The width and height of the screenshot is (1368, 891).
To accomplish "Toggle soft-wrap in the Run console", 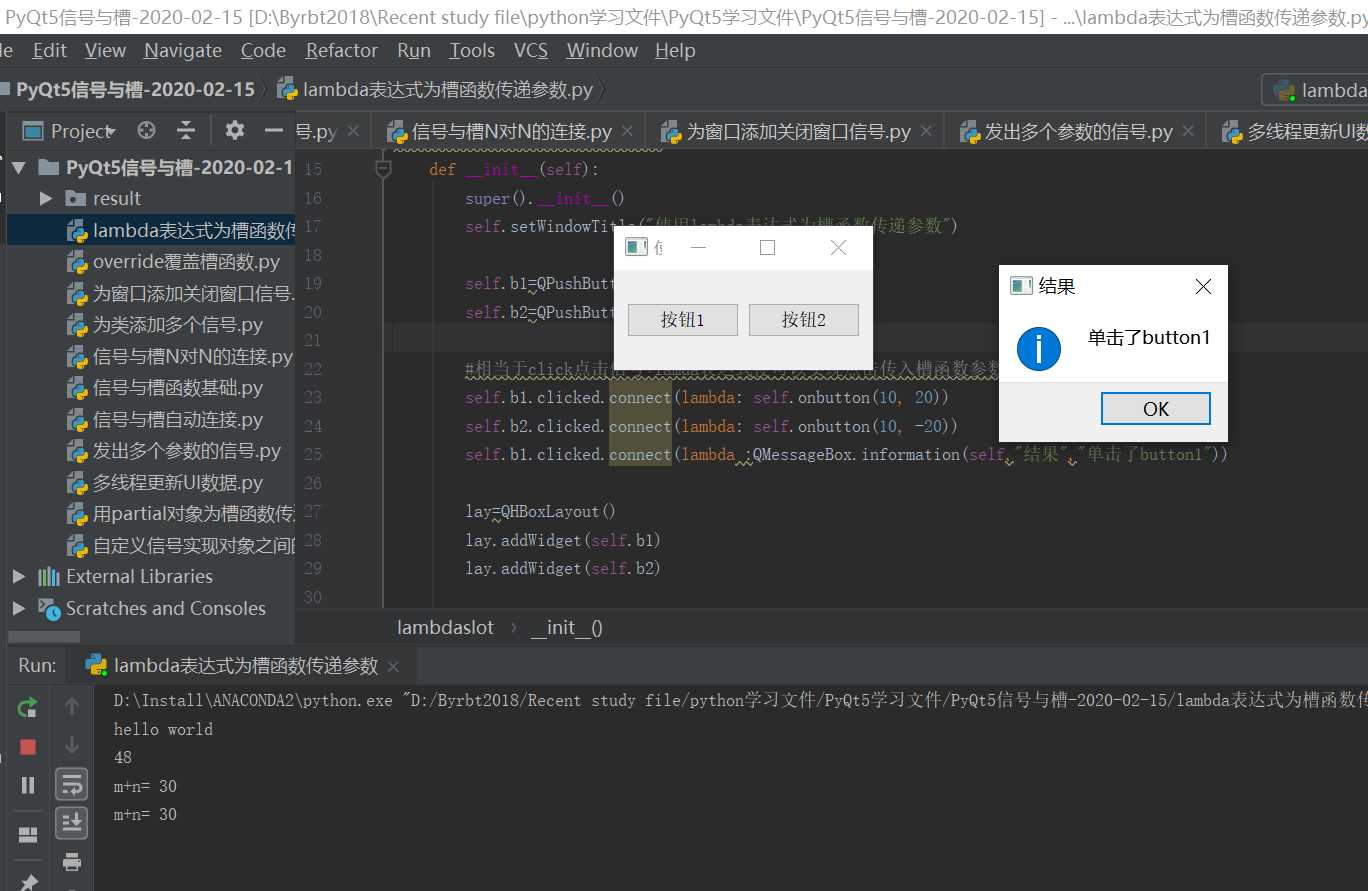I will [x=71, y=784].
